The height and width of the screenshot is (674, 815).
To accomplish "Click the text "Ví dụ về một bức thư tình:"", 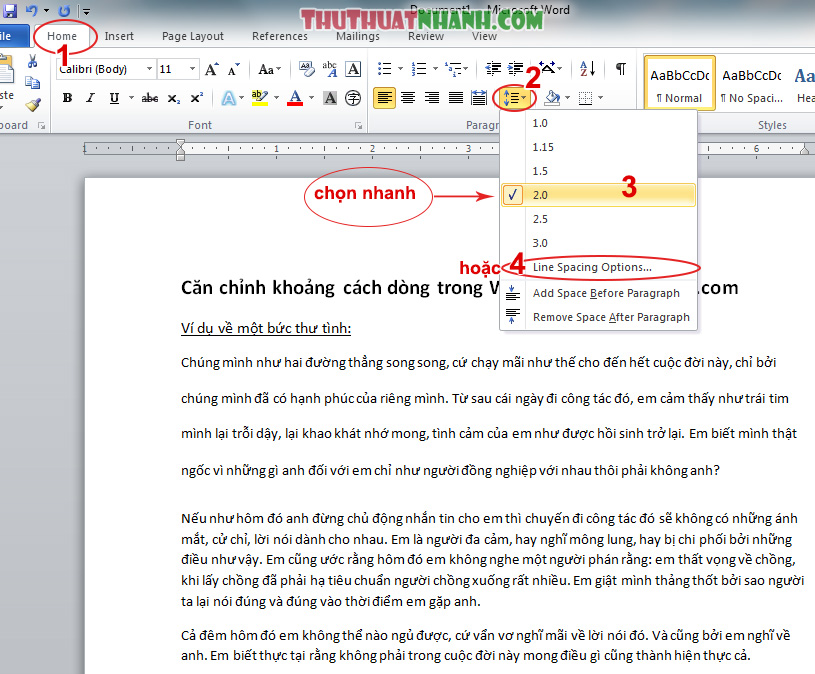I will point(266,328).
